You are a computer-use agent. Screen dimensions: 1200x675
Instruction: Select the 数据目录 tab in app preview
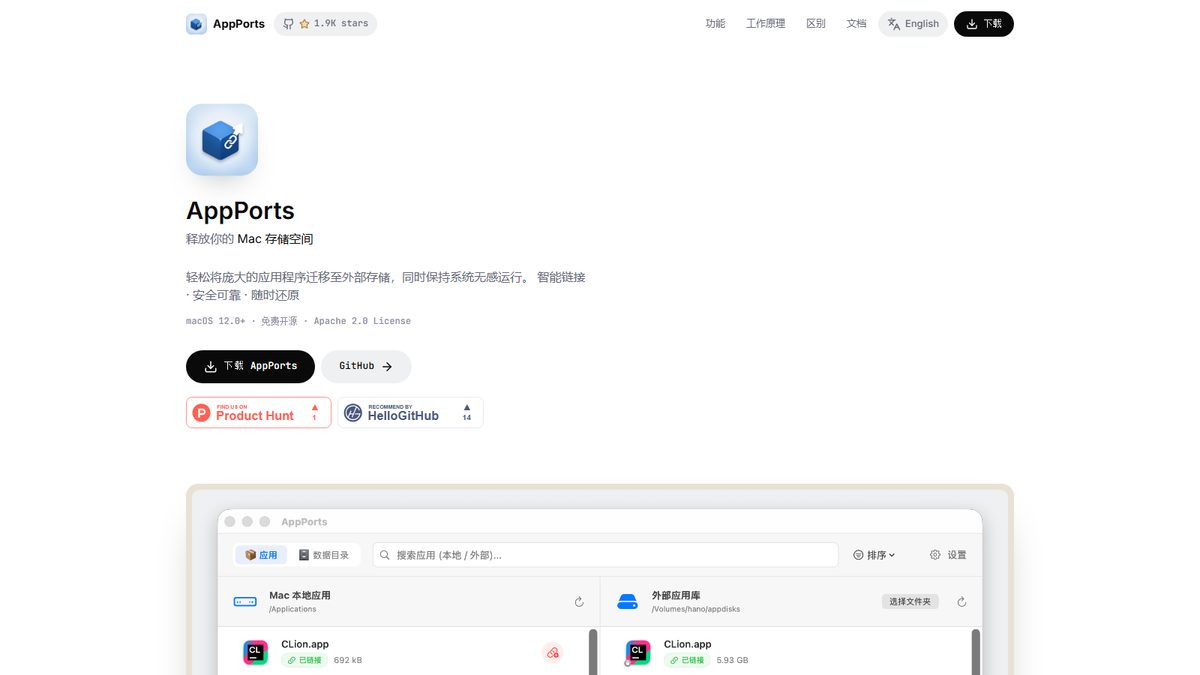tap(324, 555)
